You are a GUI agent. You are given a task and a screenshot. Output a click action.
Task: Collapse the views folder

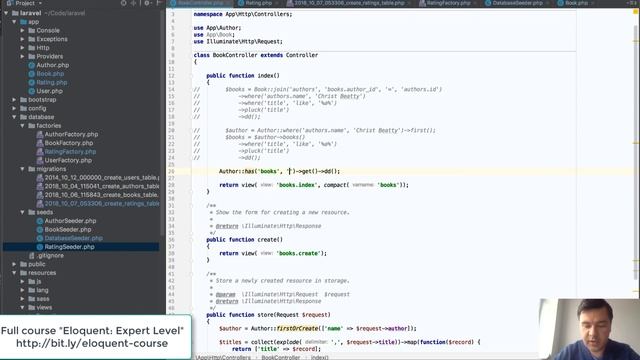click(22, 307)
